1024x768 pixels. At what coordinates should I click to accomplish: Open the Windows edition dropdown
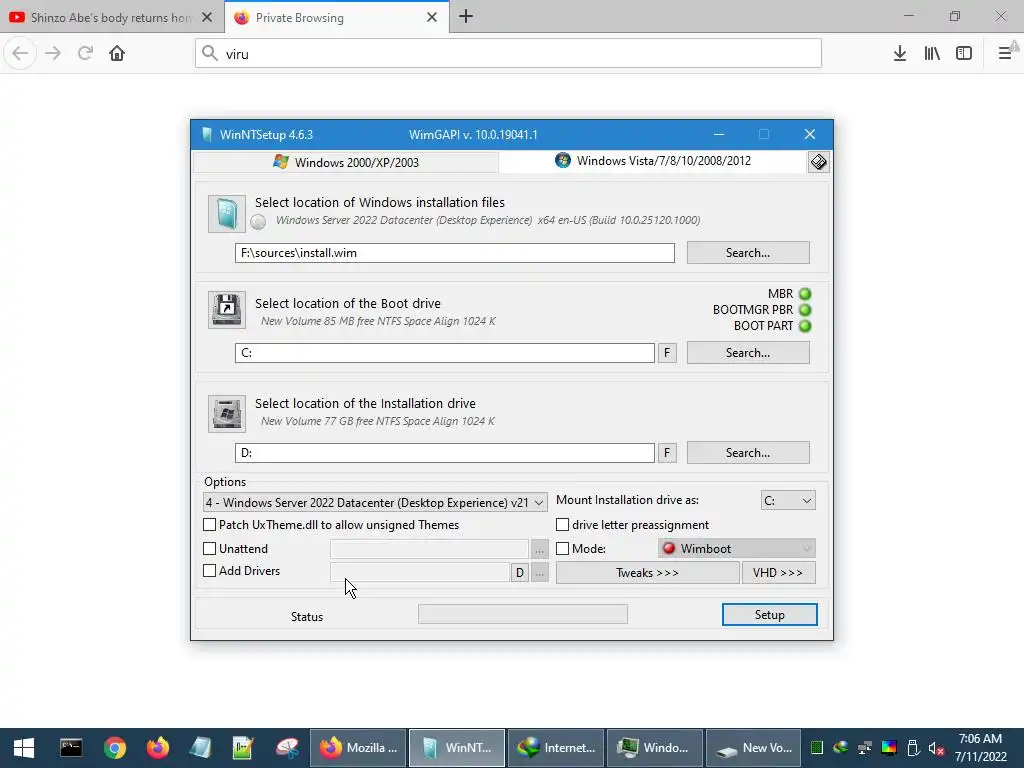click(x=375, y=502)
